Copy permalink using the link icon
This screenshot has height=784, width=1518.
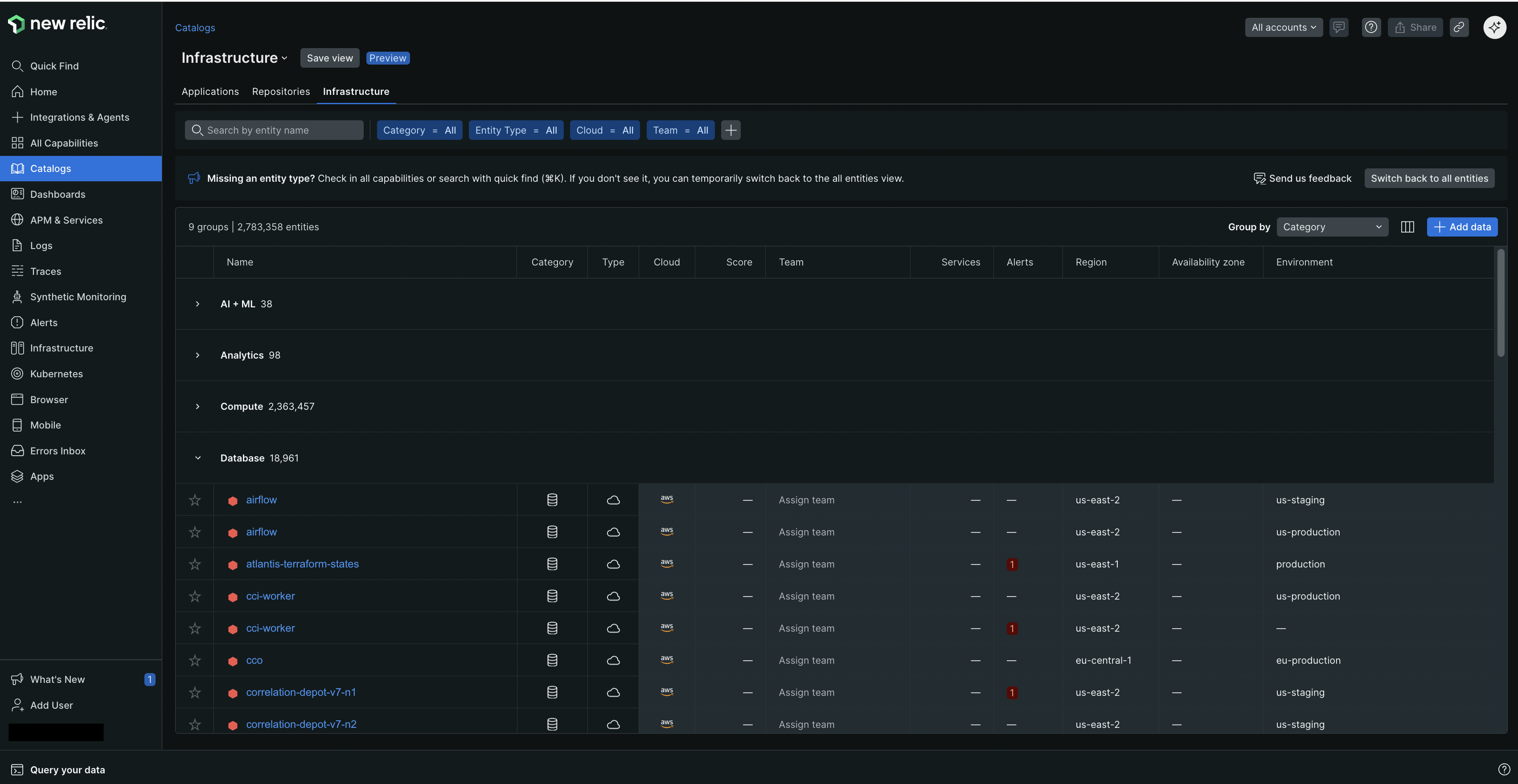[1458, 27]
